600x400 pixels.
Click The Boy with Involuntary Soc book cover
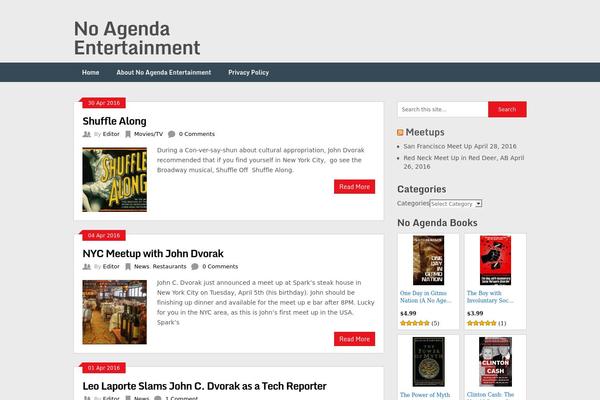point(496,260)
